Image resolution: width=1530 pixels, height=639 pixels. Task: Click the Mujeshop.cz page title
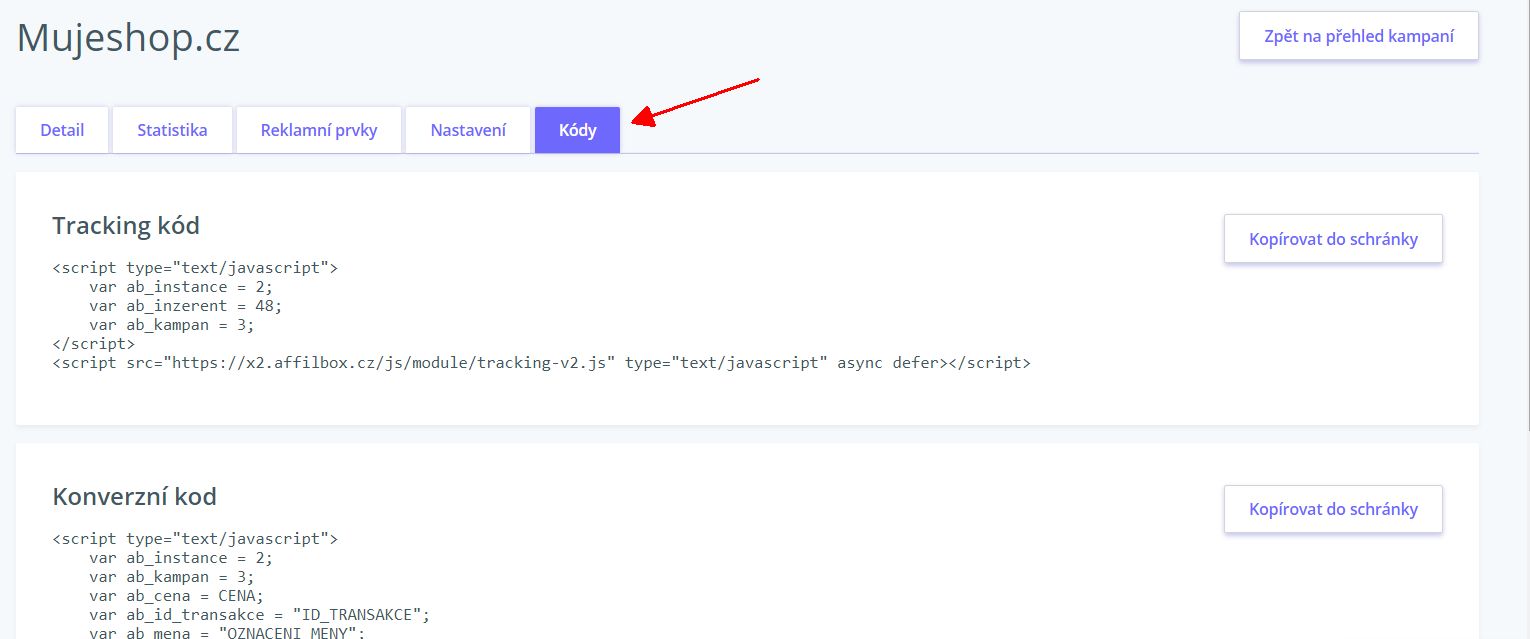click(128, 39)
